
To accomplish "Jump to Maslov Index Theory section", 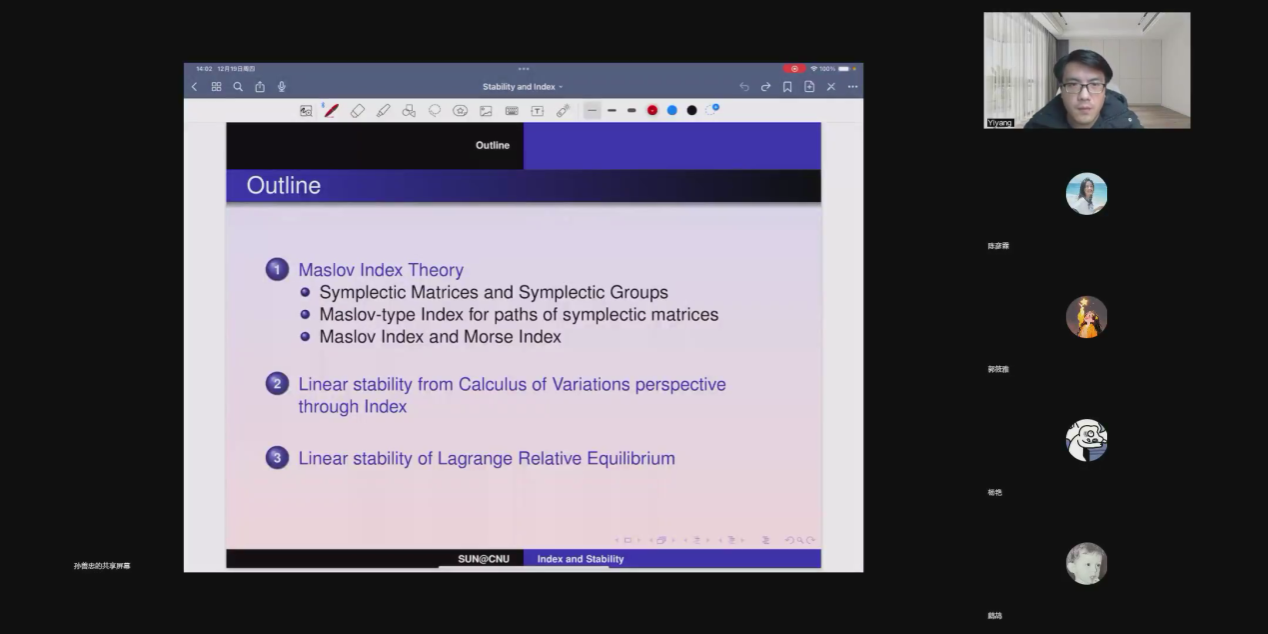I will pos(380,270).
